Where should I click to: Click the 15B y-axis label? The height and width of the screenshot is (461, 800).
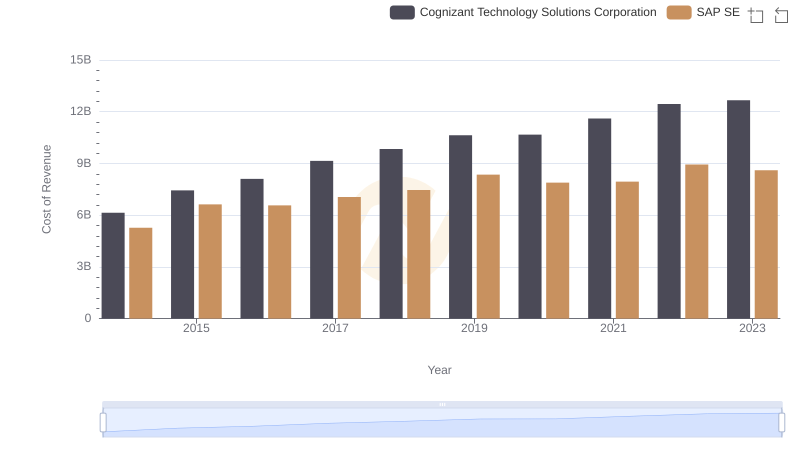pyautogui.click(x=81, y=60)
